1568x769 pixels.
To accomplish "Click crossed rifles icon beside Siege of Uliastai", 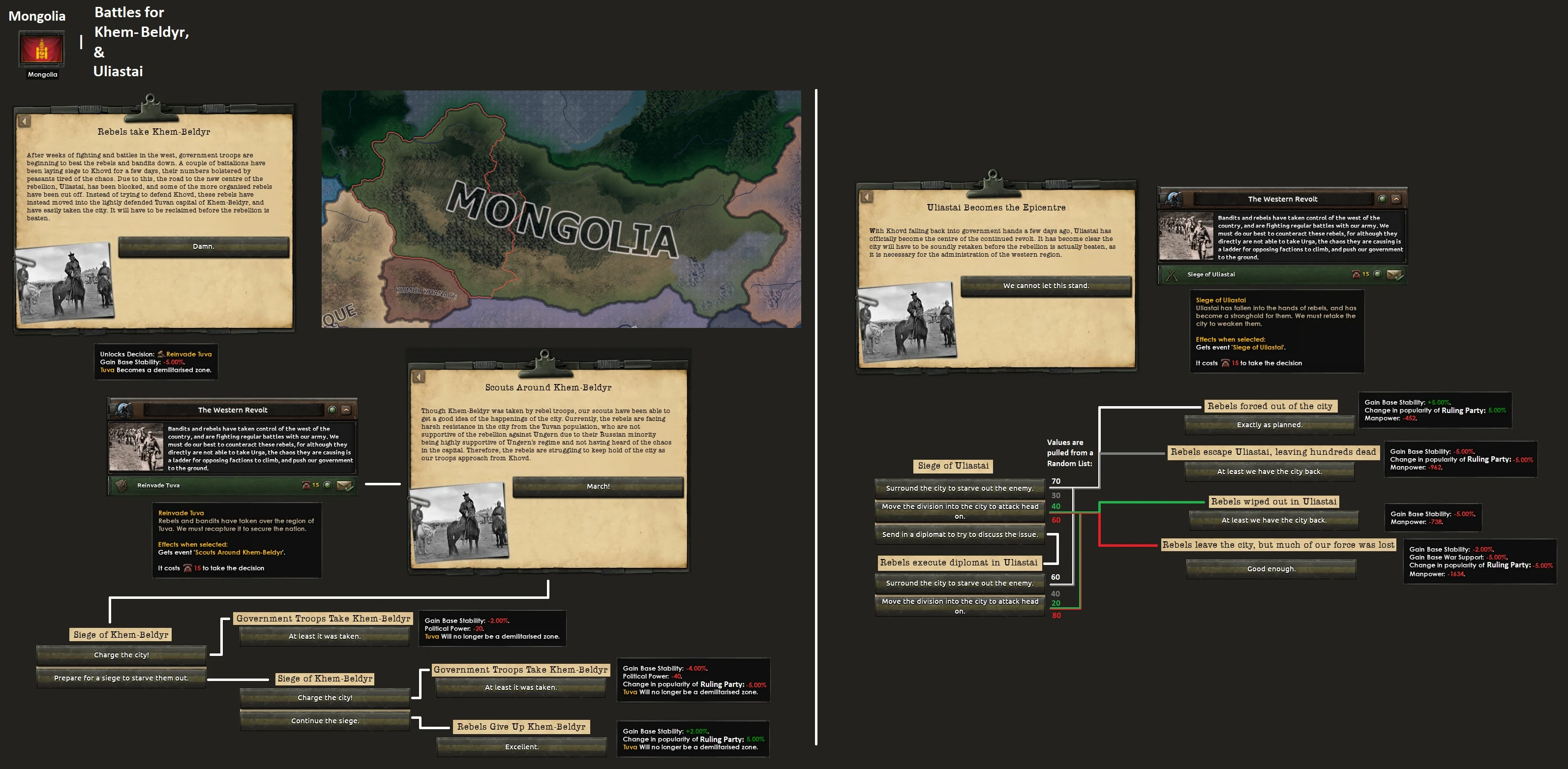I will 1172,275.
